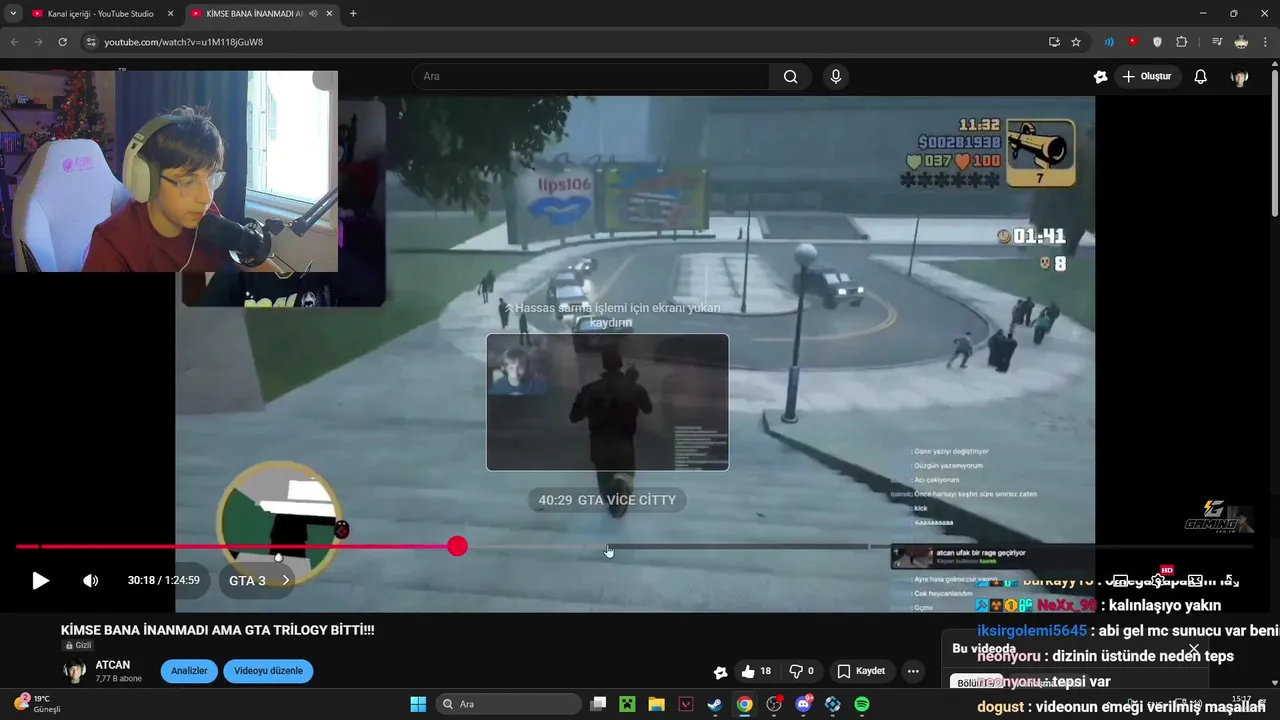
Task: Open Steam from taskbar
Action: pos(715,704)
